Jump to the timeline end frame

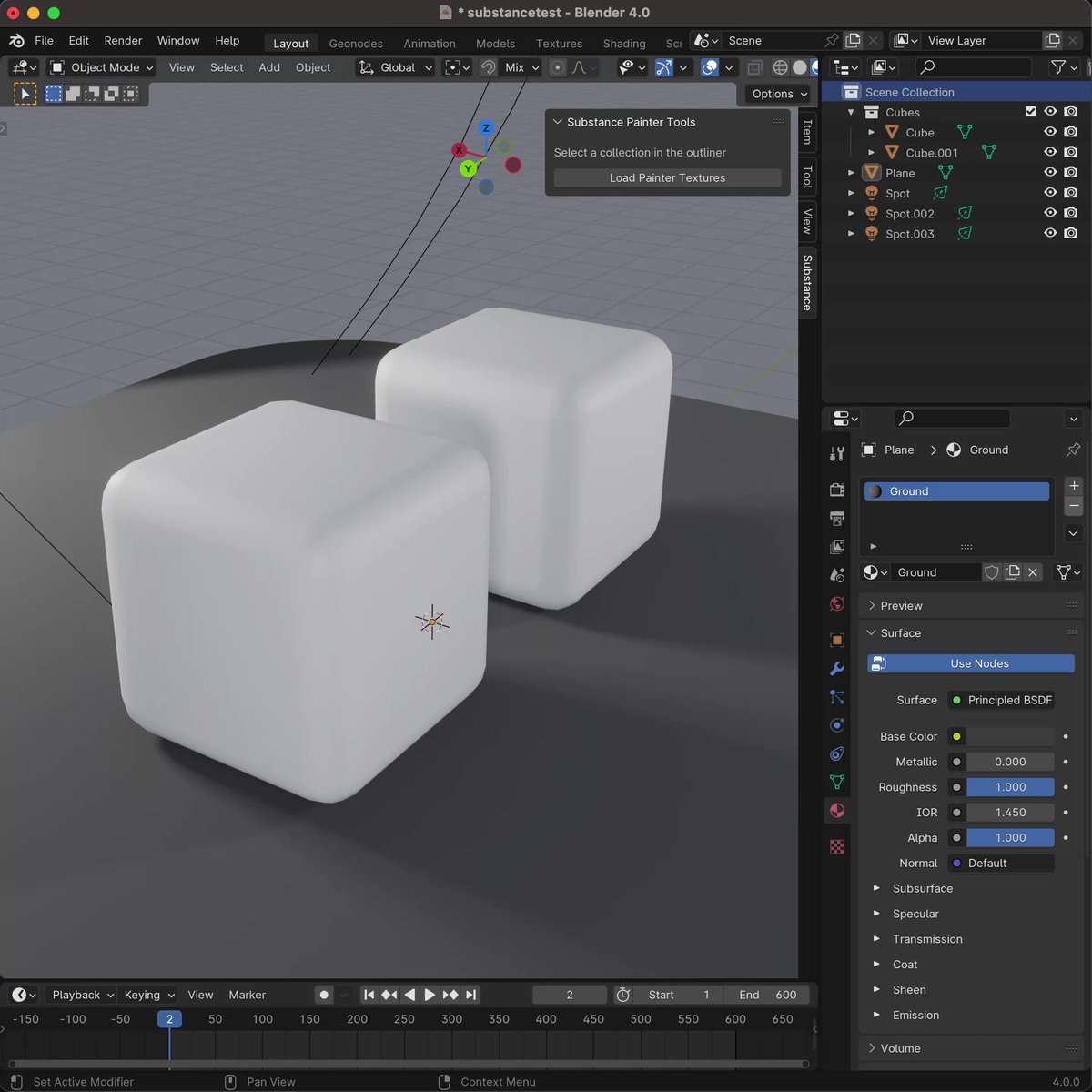470,995
